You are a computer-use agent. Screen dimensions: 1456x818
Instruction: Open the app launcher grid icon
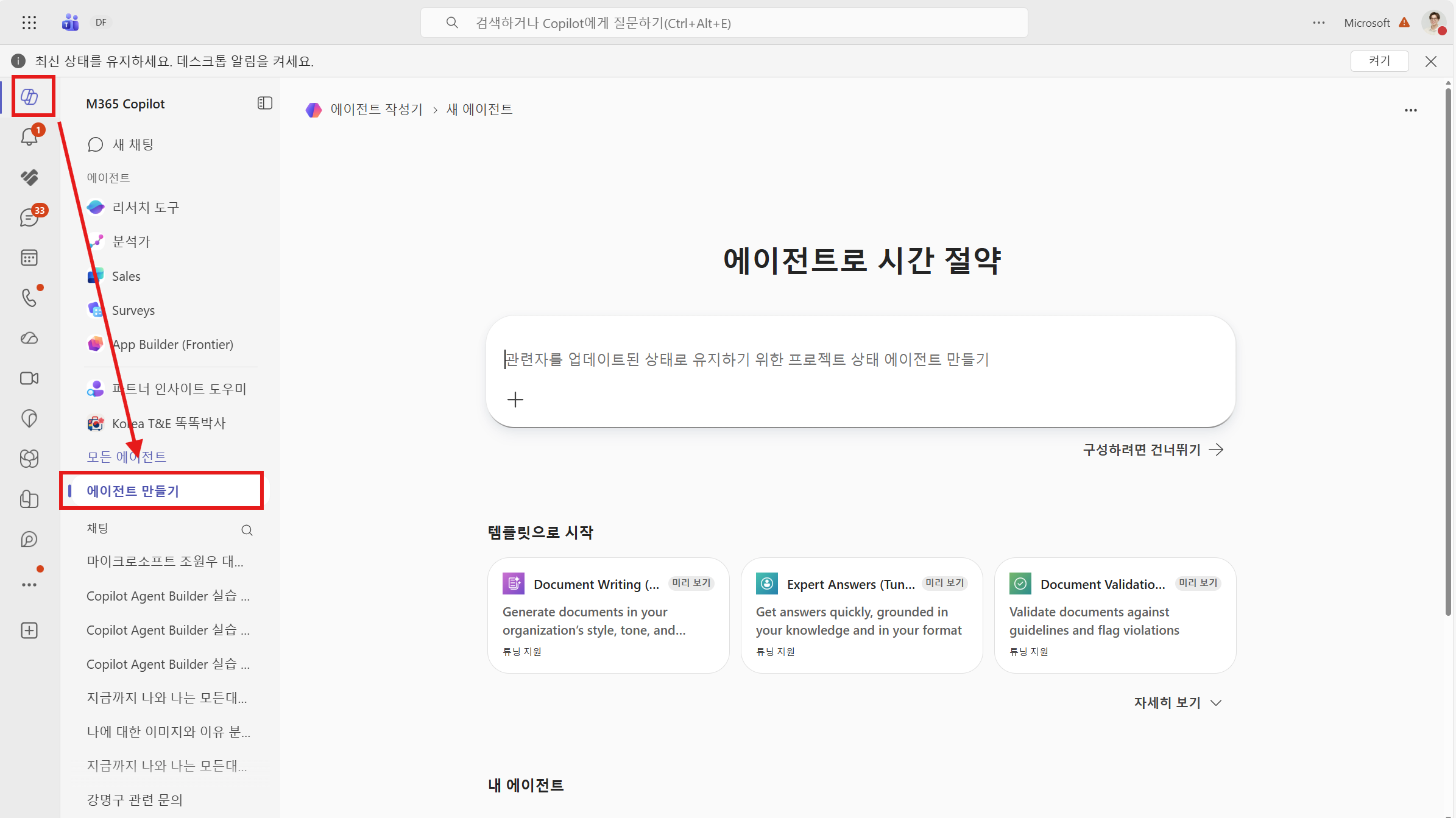[x=29, y=23]
